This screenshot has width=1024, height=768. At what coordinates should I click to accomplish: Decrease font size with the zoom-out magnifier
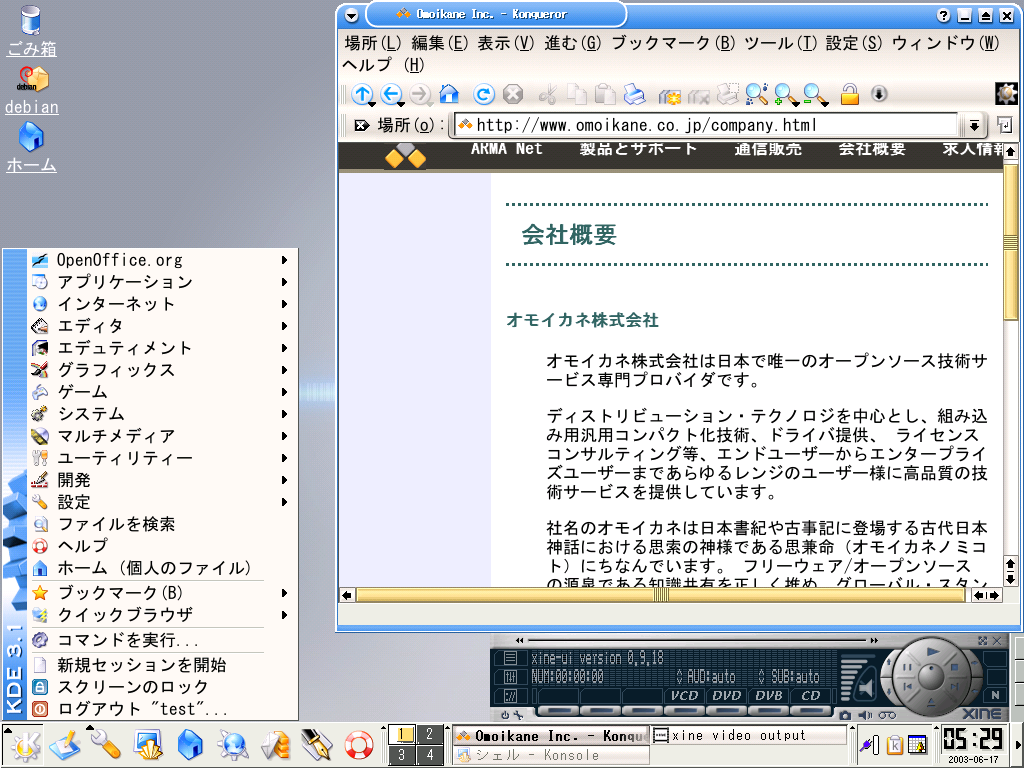click(815, 95)
